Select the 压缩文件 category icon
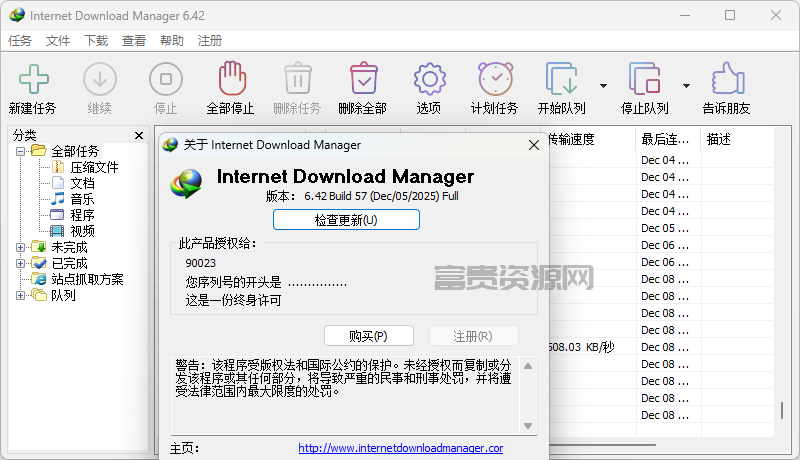This screenshot has width=800, height=460. [58, 167]
